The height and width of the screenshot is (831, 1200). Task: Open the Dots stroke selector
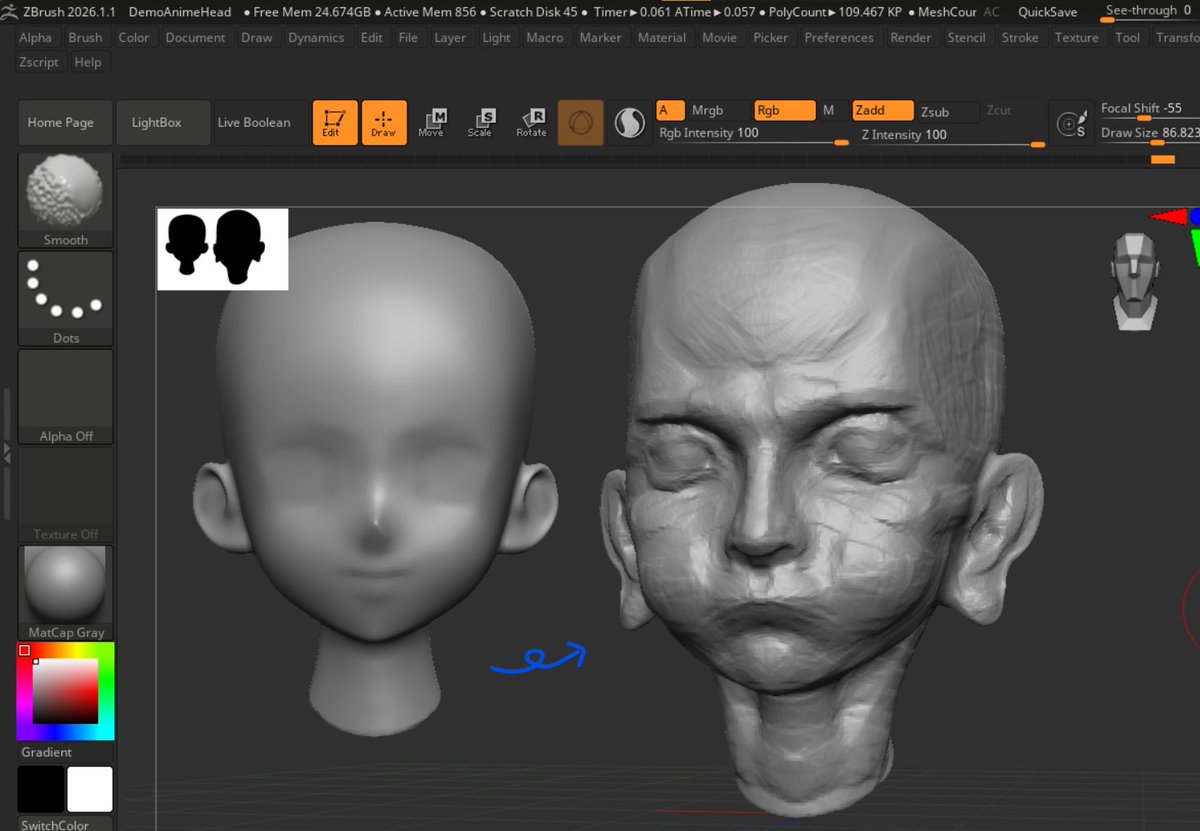tap(66, 298)
